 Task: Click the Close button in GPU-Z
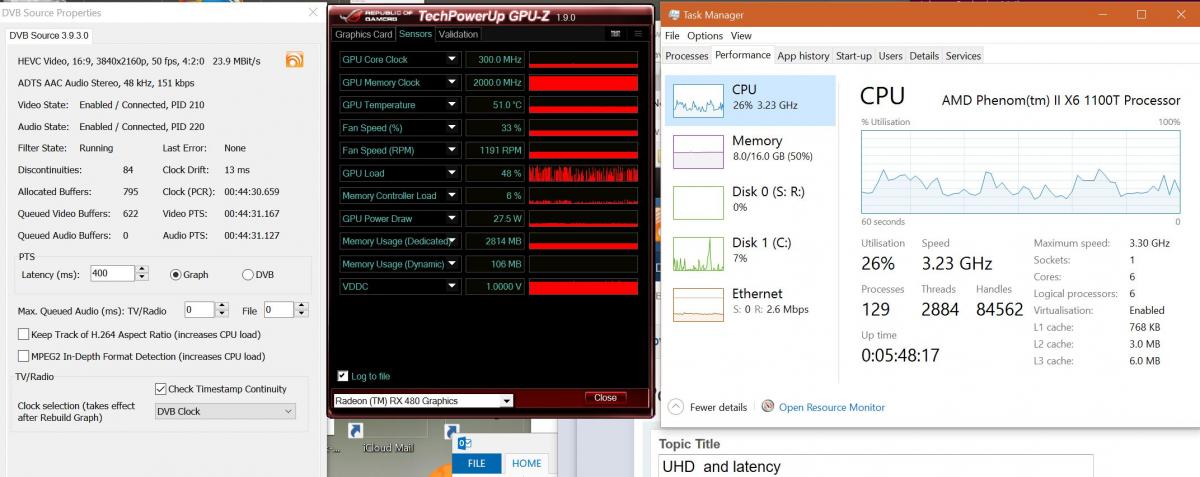click(605, 398)
